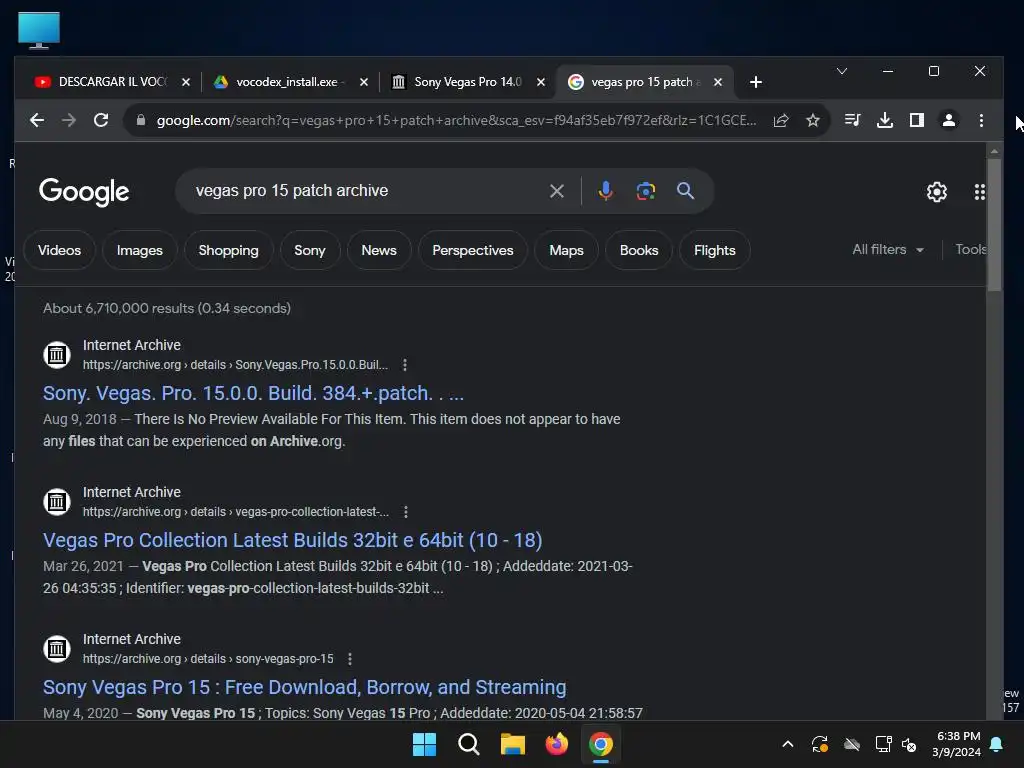Close the vocodex_install.exe tab
The image size is (1024, 768).
pyautogui.click(x=364, y=82)
